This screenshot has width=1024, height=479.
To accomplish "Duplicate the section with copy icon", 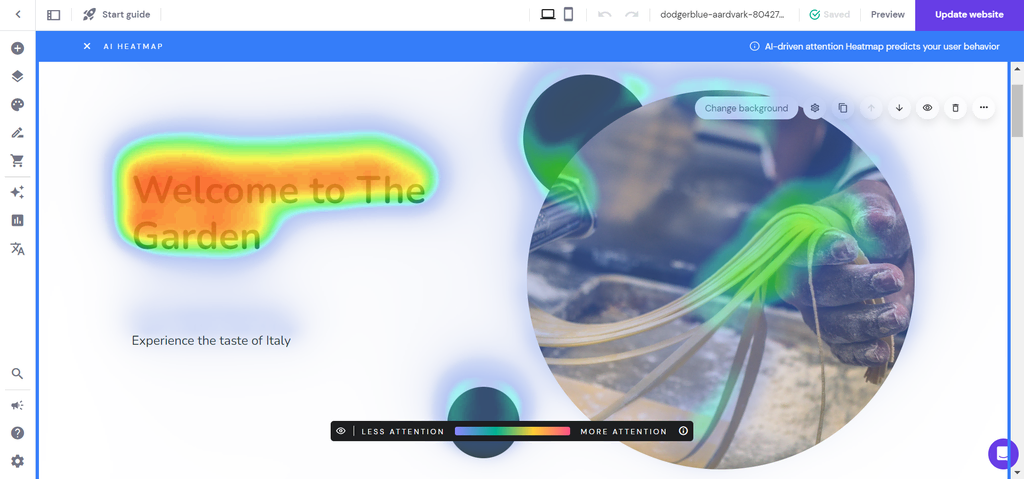I will point(843,108).
